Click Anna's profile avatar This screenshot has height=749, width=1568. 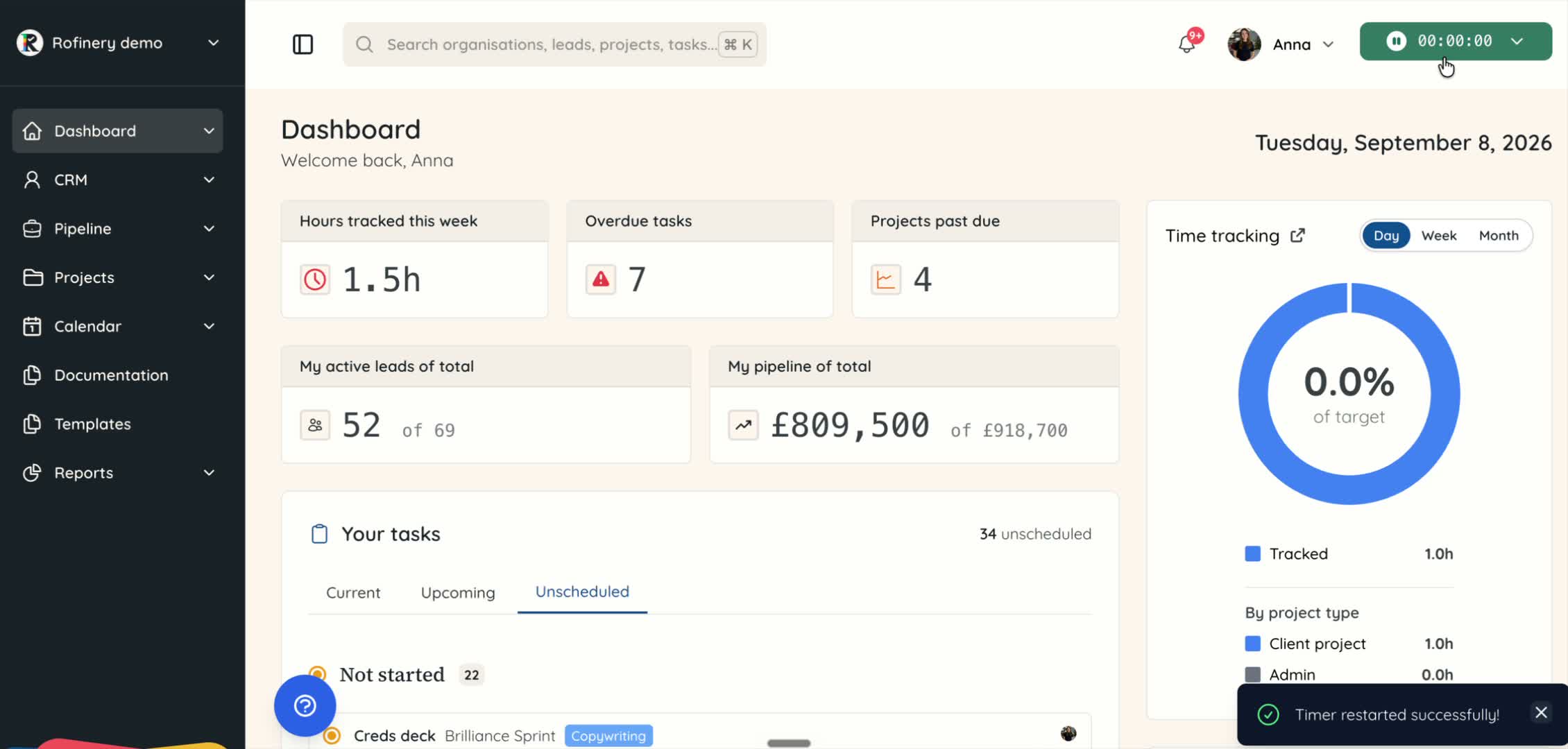pos(1244,44)
